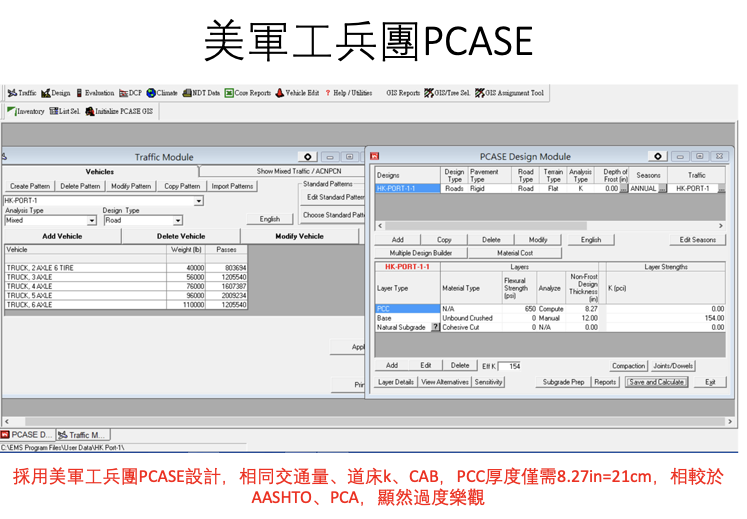Switch to PCASE D... window tab at bottom
This screenshot has height=519, width=747.
click(28, 435)
